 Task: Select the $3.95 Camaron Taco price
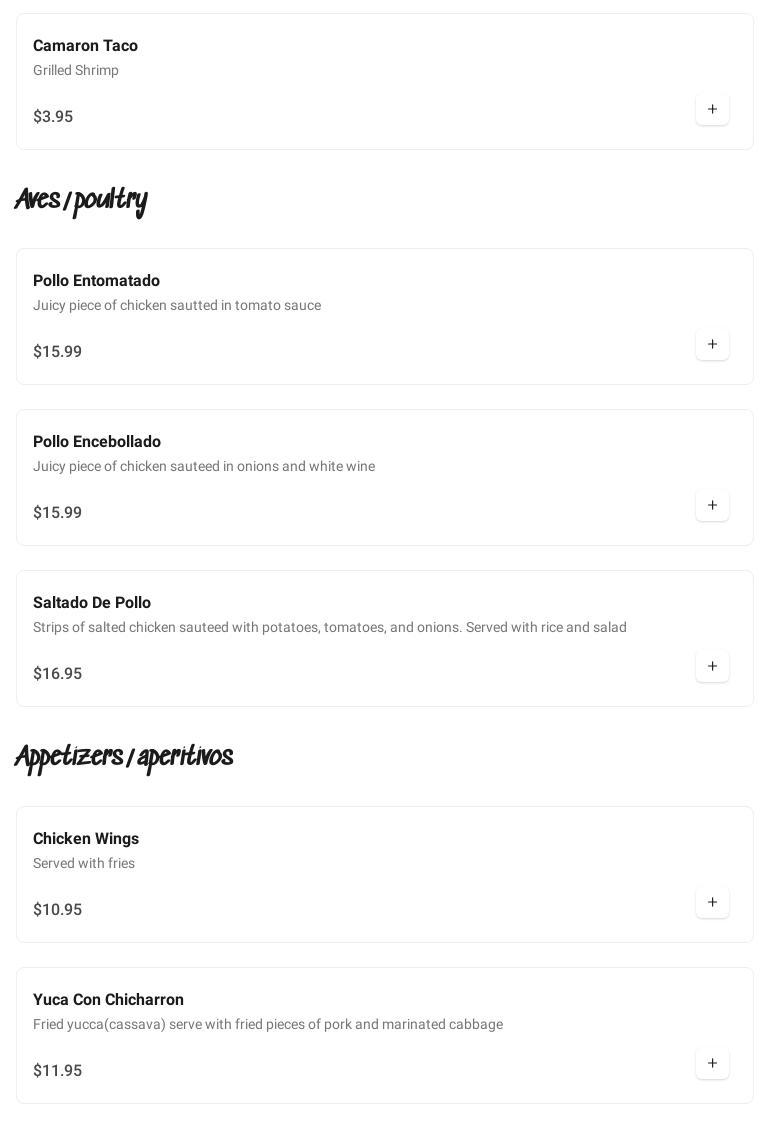[53, 117]
